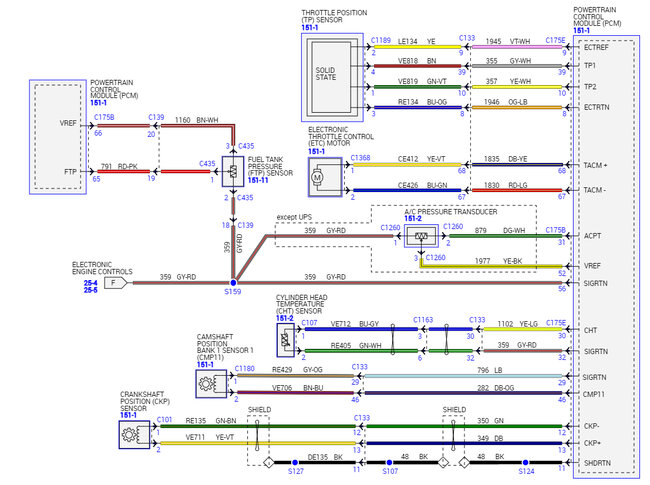This screenshot has width=650, height=485.
Task: Select the 355 GY-WH wire label
Action: [508, 61]
